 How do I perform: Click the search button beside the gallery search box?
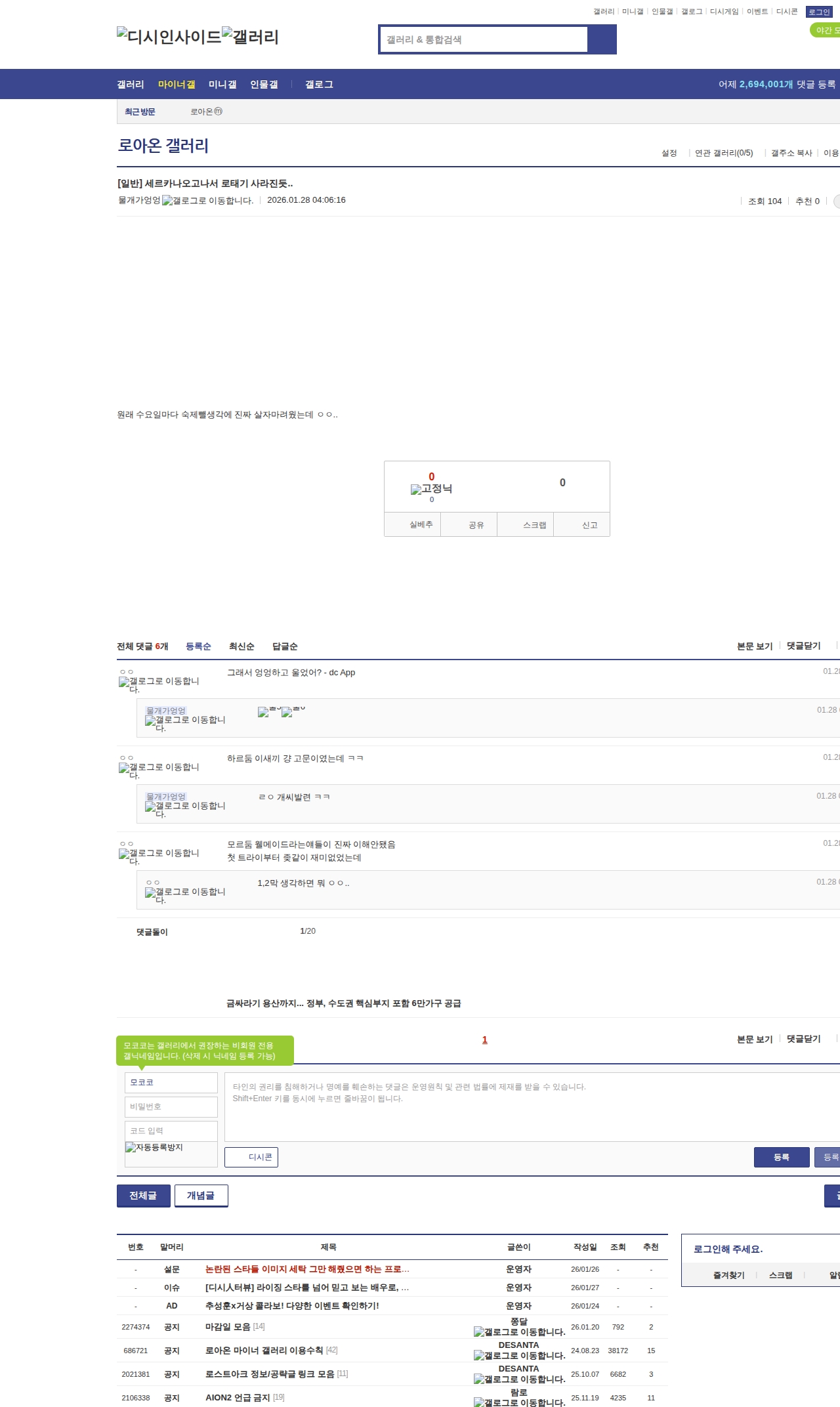pyautogui.click(x=602, y=39)
